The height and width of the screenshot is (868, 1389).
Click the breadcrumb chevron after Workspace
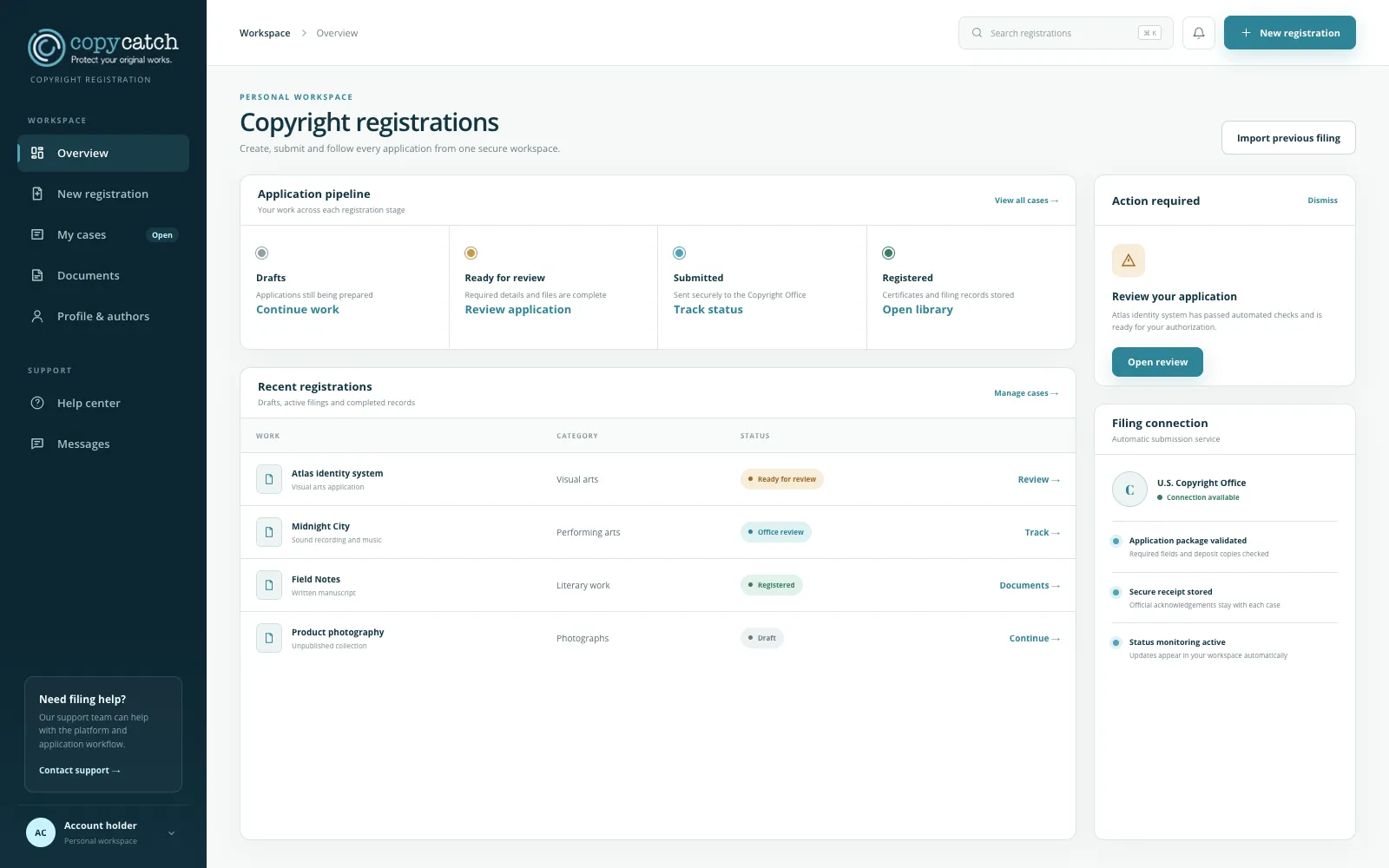click(304, 33)
